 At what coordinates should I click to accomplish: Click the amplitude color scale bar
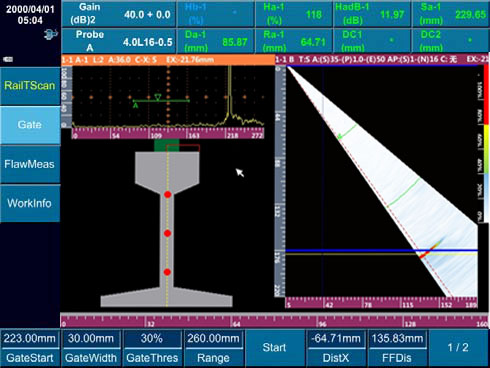point(486,144)
